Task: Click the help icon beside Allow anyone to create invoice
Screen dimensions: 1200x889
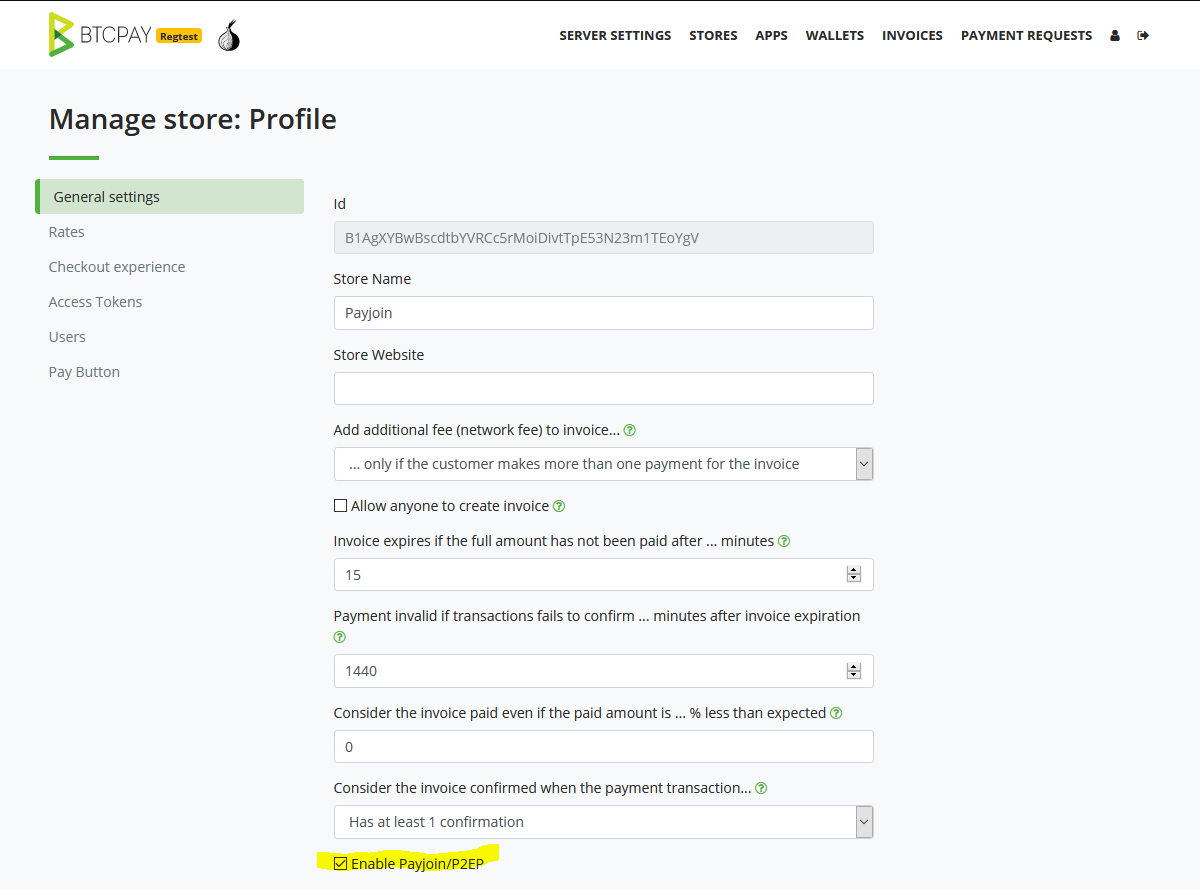Action: [559, 506]
